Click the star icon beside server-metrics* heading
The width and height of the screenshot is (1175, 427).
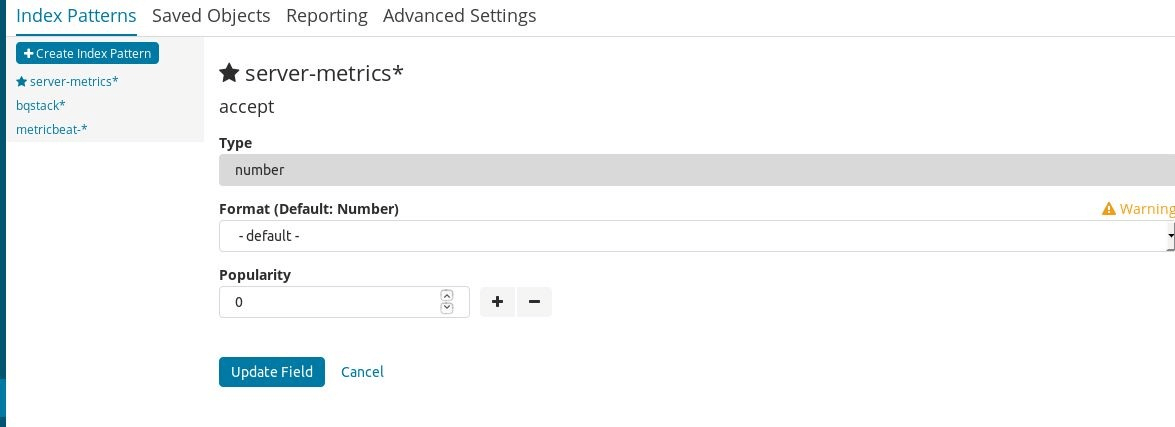(x=229, y=73)
